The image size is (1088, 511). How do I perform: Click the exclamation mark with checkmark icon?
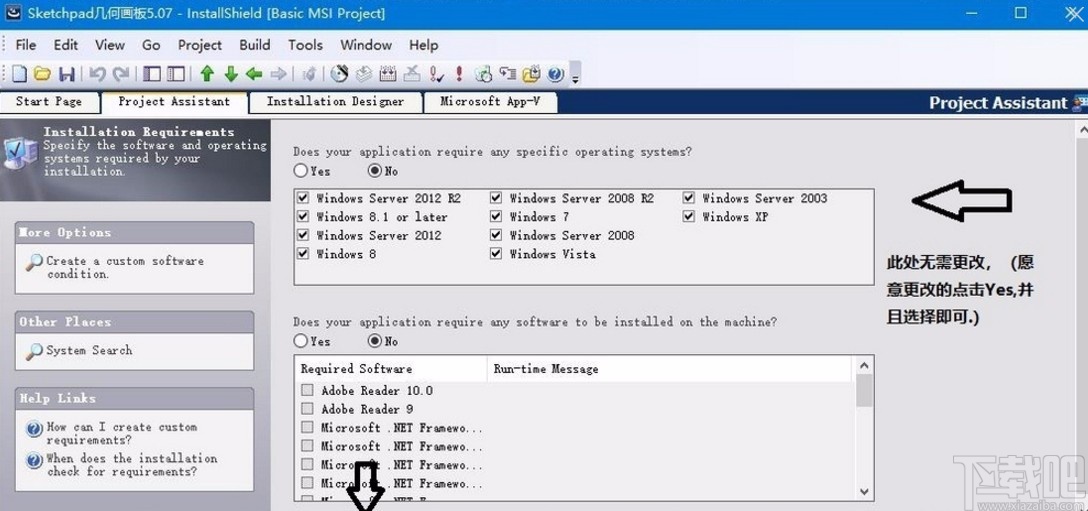coord(436,74)
